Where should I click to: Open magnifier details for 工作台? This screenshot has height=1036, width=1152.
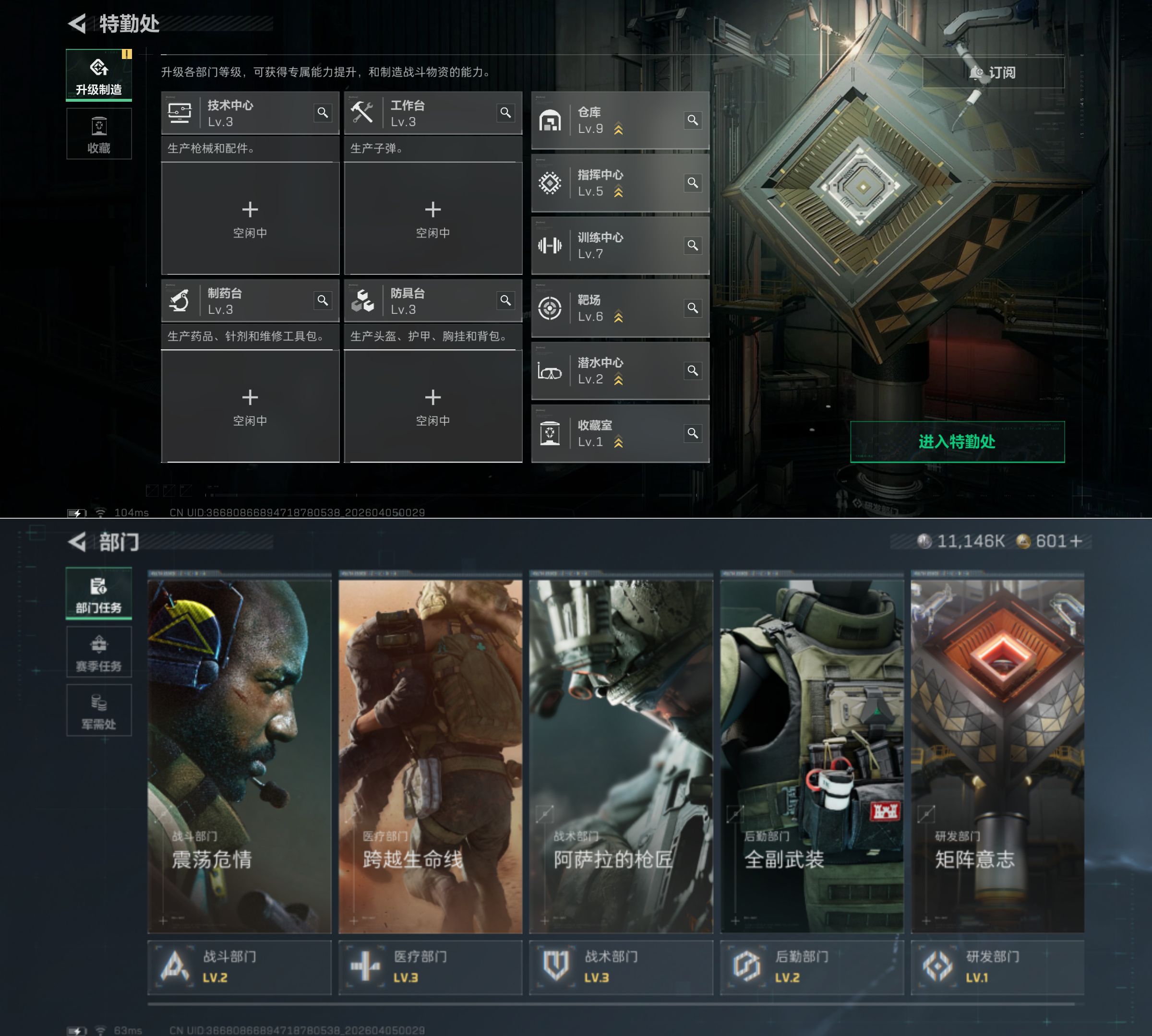pyautogui.click(x=505, y=113)
